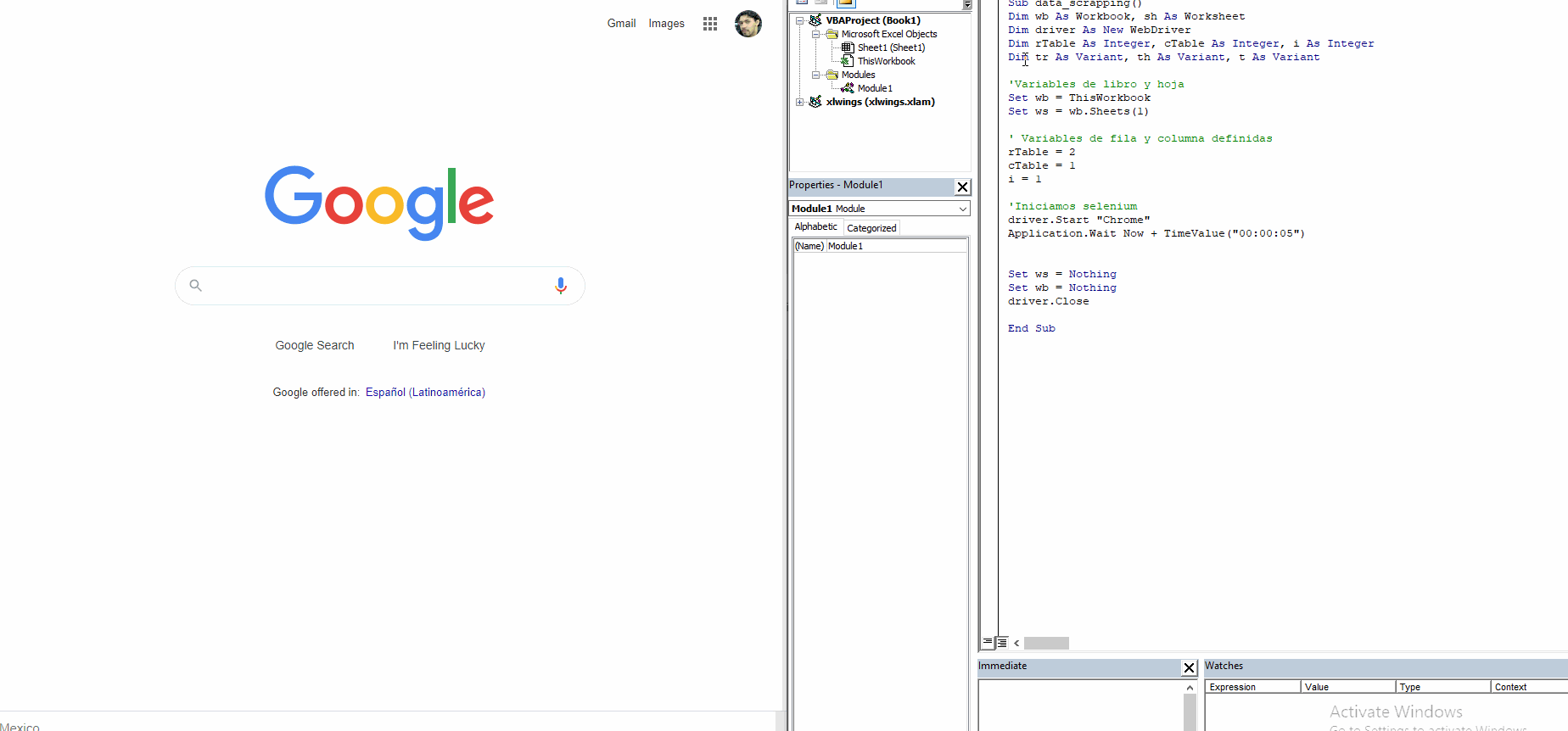The width and height of the screenshot is (1568, 731).
Task: Click the comment 'Iniciamos selenium
Action: [1072, 206]
